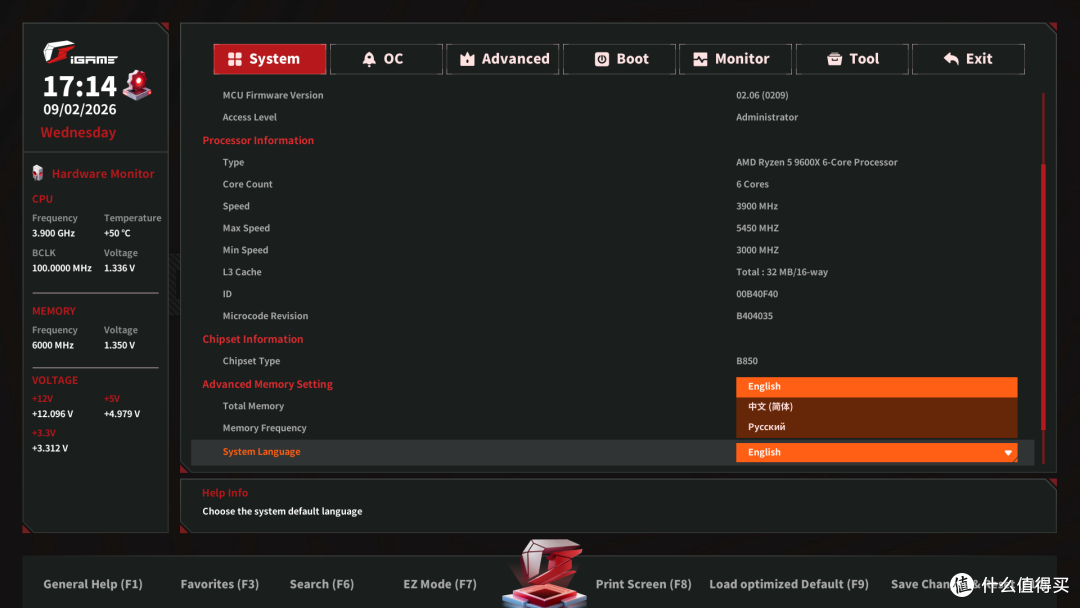1080x608 pixels.
Task: Switch to the System tab
Action: click(269, 59)
